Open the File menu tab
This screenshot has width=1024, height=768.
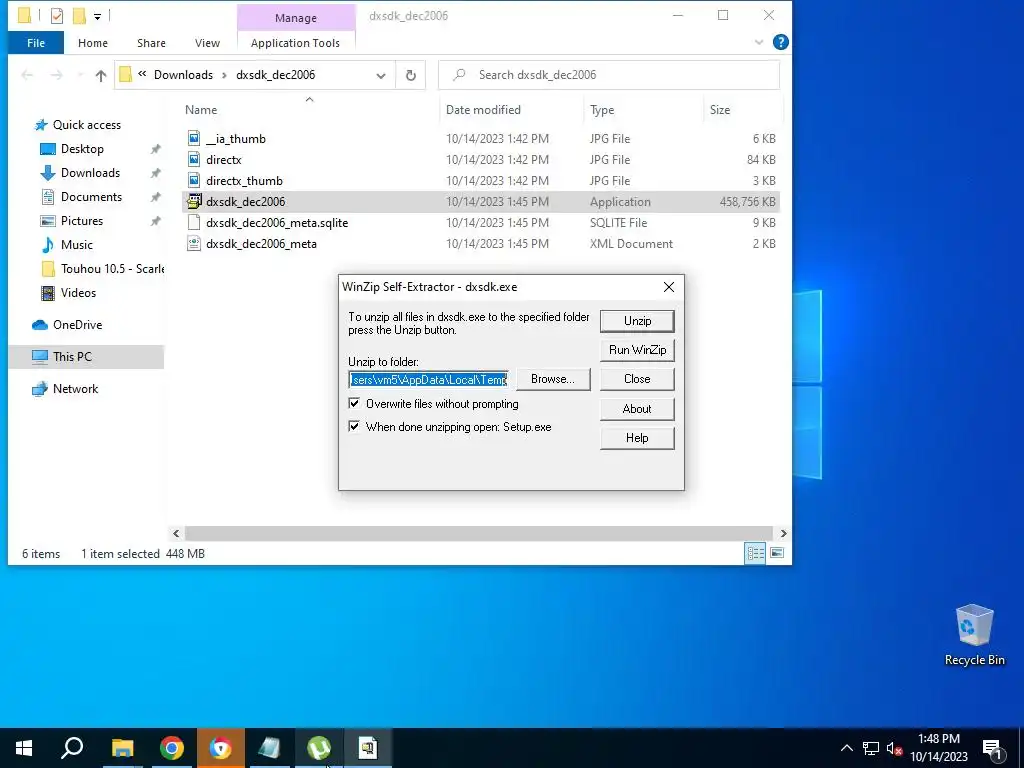(x=36, y=42)
